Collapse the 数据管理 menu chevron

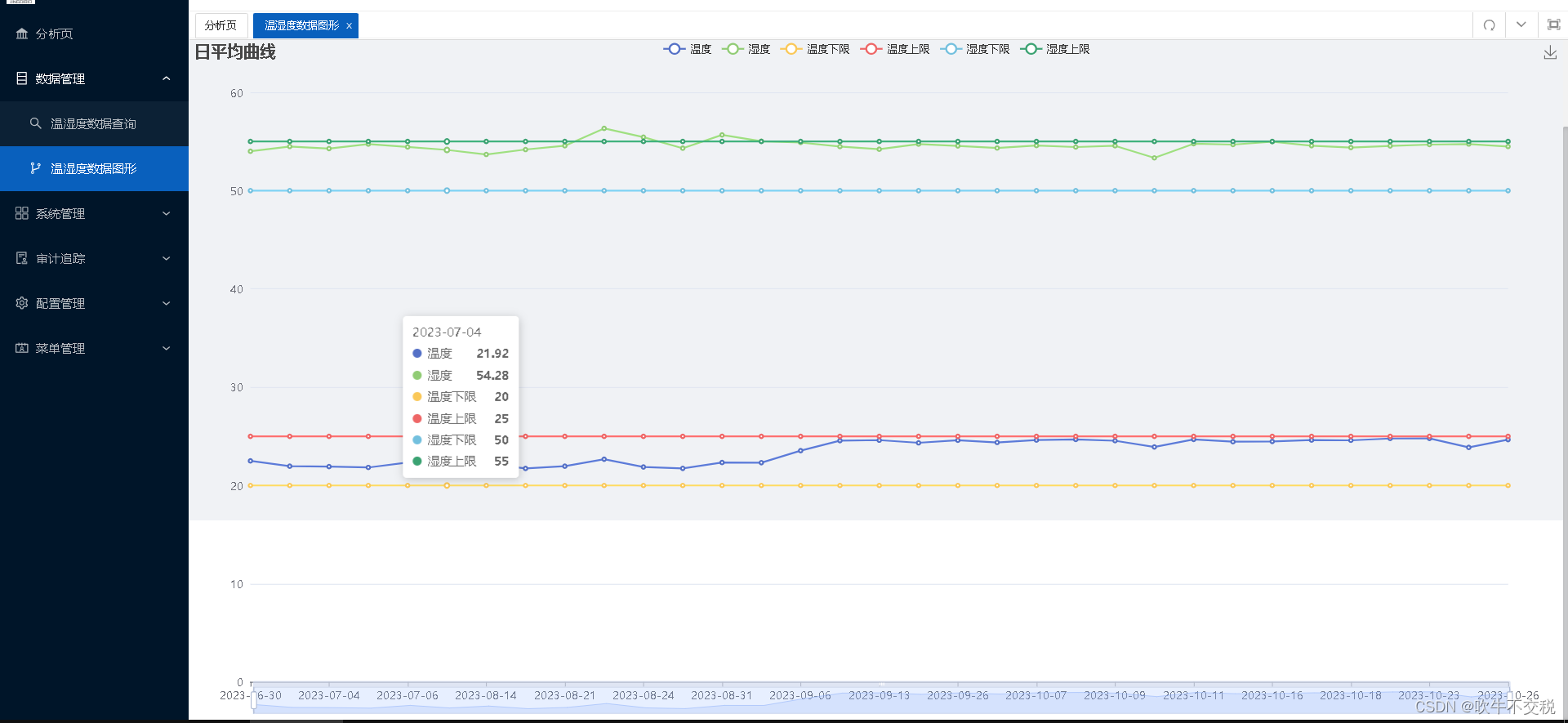pos(167,78)
